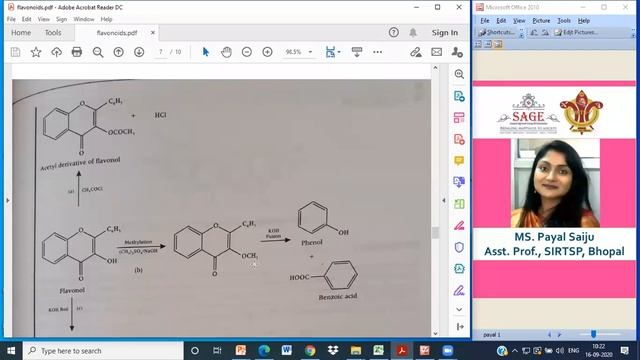Open File Explorer from the taskbar
The height and width of the screenshot is (360, 640).
pyautogui.click(x=356, y=351)
